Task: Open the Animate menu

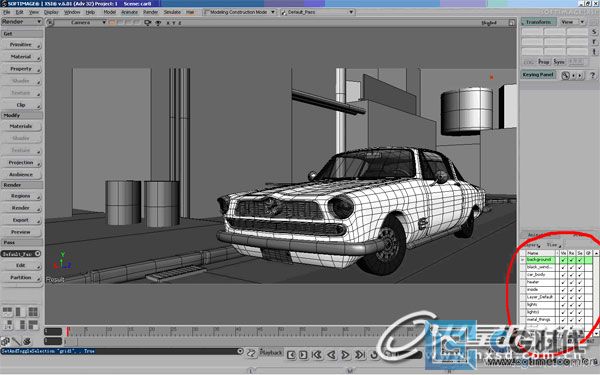Action: click(x=129, y=12)
